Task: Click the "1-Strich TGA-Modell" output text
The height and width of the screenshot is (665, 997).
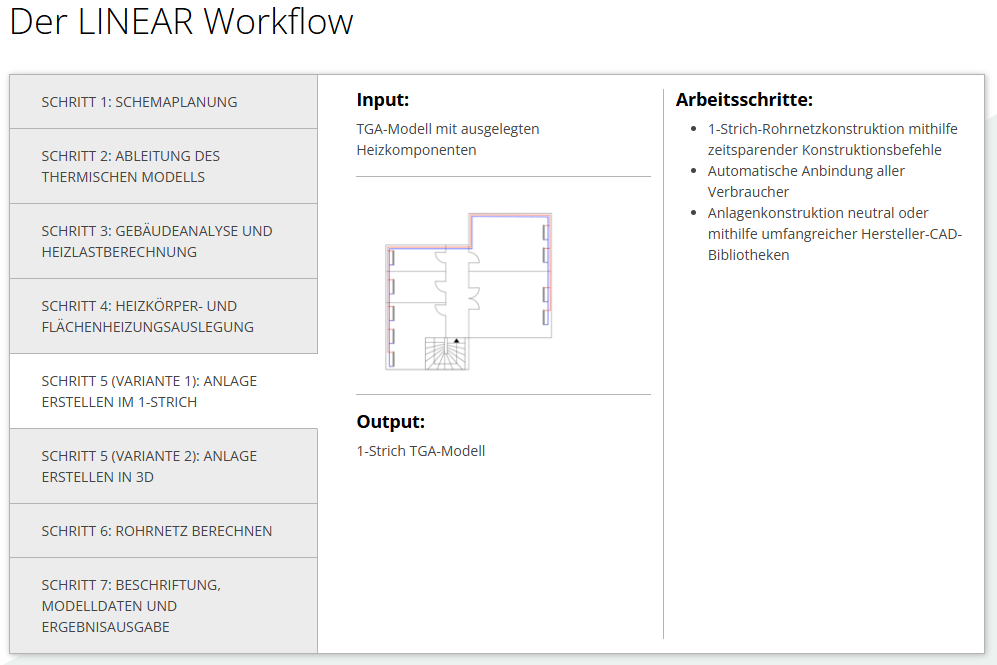Action: coord(420,451)
